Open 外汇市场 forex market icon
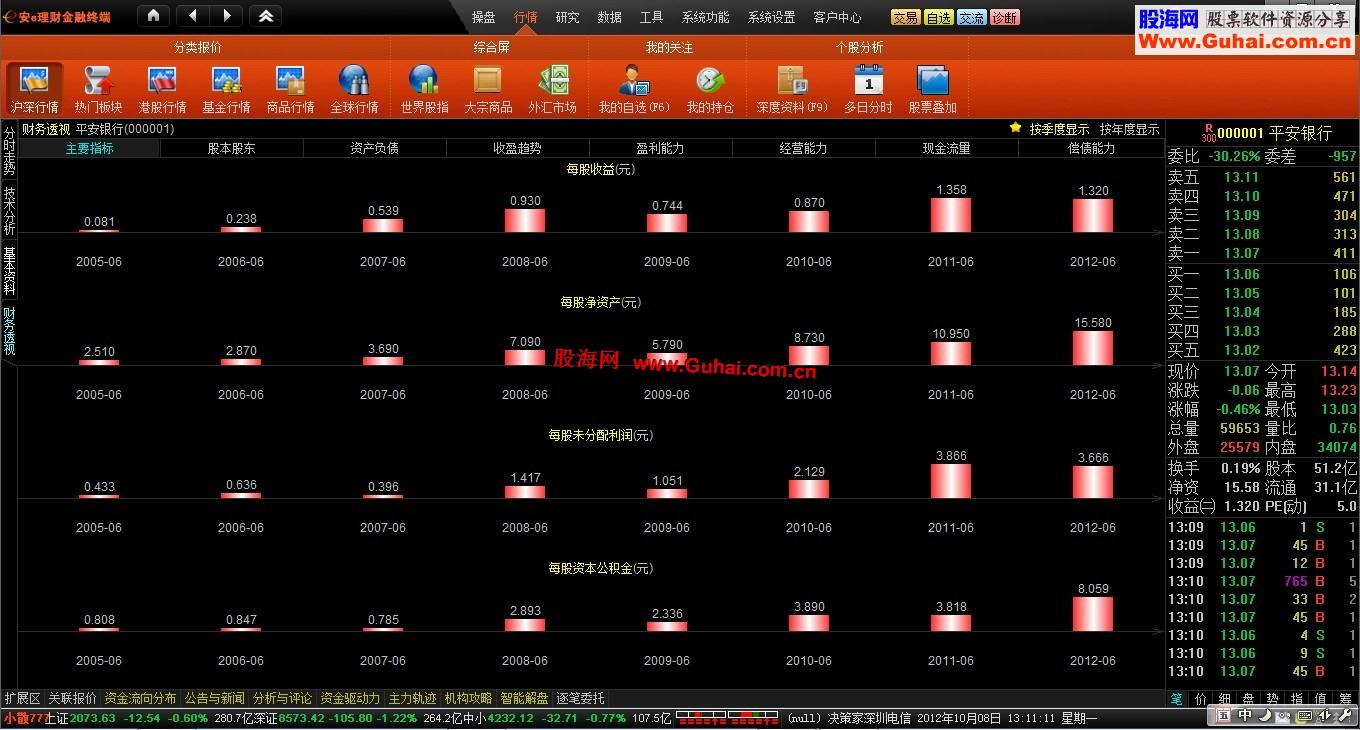This screenshot has height=730, width=1360. (x=552, y=89)
